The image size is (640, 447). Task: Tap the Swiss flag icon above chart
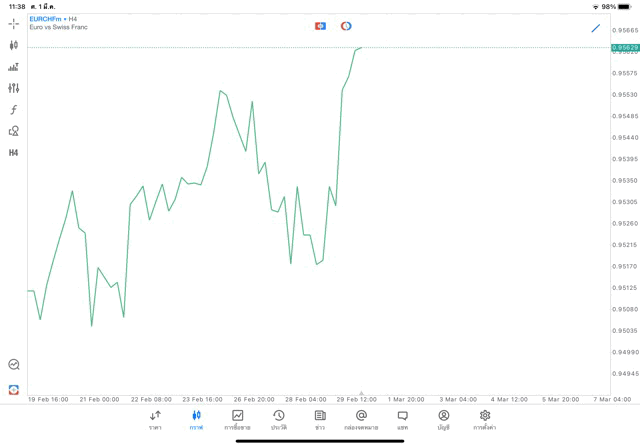[x=320, y=26]
